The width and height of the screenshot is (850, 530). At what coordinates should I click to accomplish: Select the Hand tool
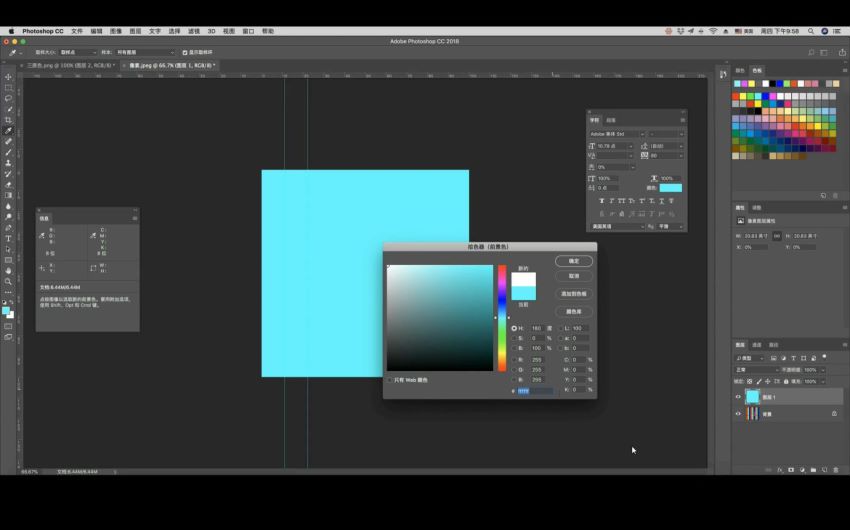8,270
